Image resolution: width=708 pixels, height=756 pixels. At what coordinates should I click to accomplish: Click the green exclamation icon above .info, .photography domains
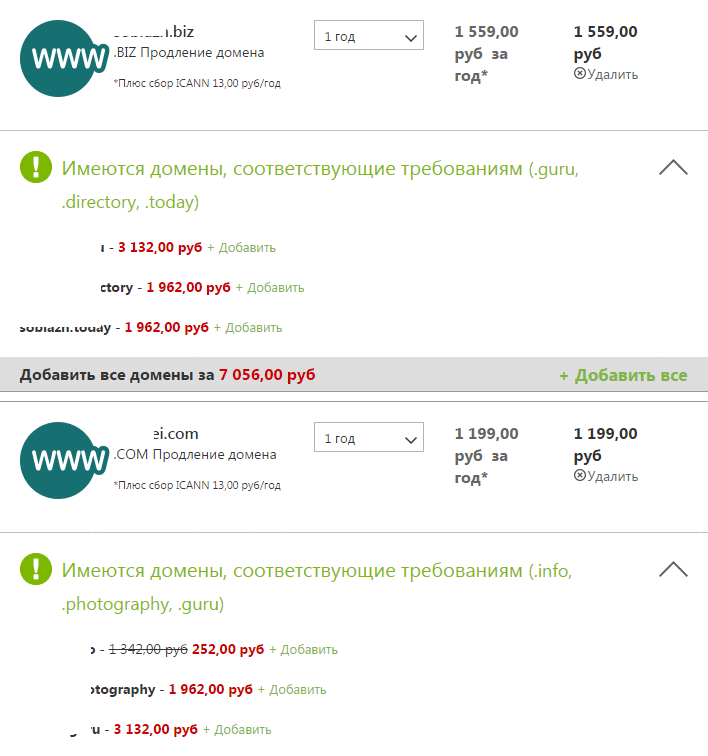(x=36, y=569)
